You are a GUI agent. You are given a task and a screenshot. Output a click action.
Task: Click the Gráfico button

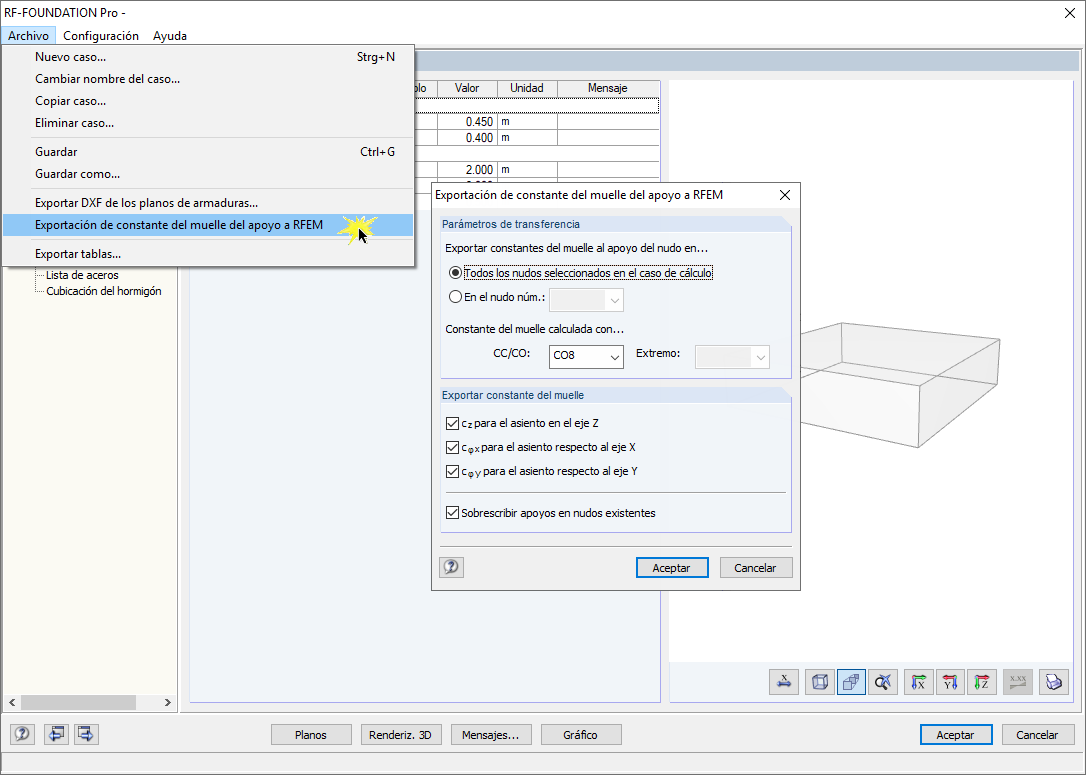[x=580, y=735]
